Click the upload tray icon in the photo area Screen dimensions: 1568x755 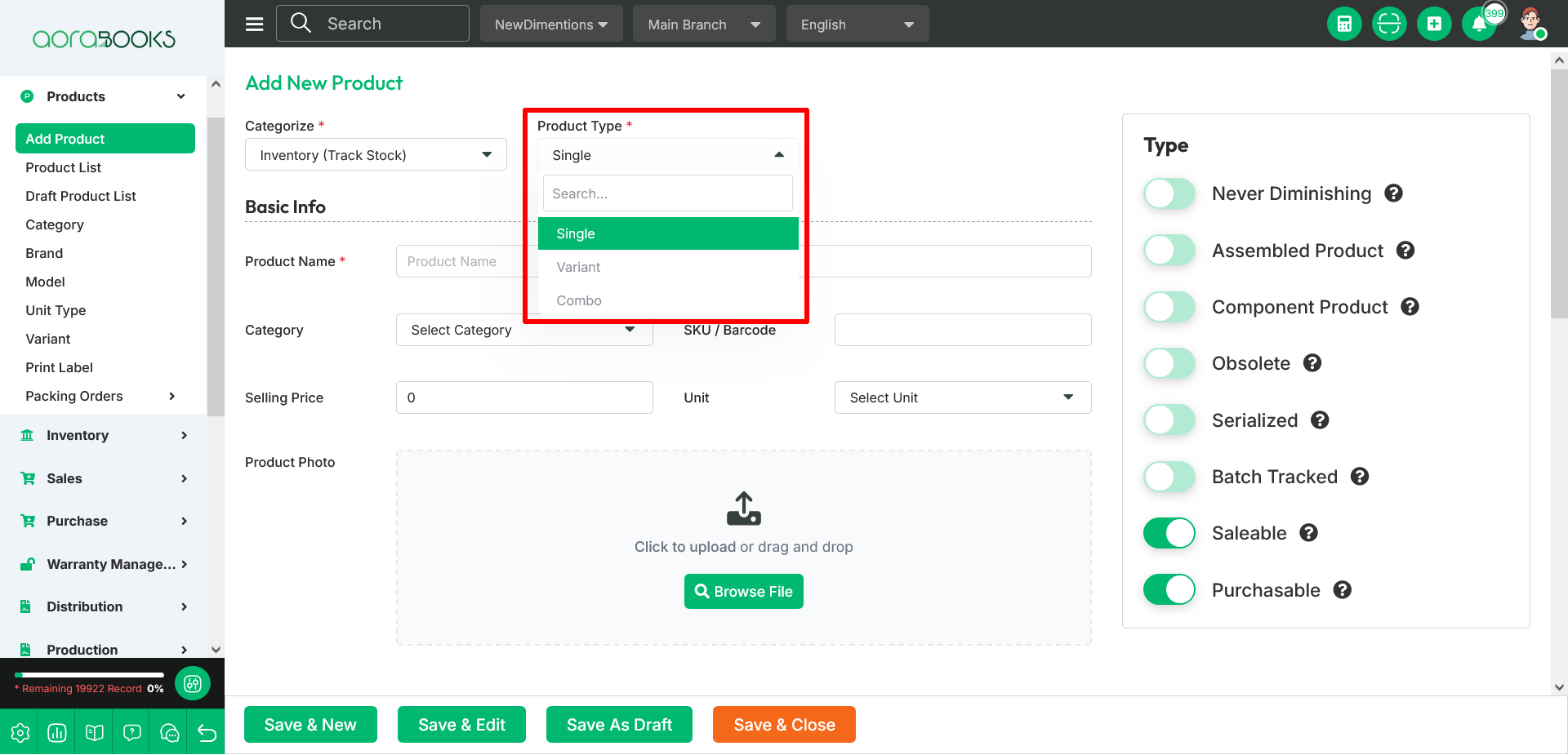(x=744, y=508)
